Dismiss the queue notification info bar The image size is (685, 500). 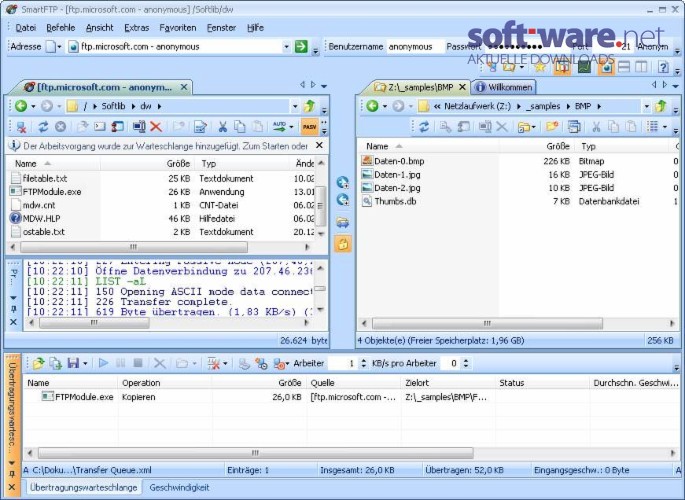319,145
